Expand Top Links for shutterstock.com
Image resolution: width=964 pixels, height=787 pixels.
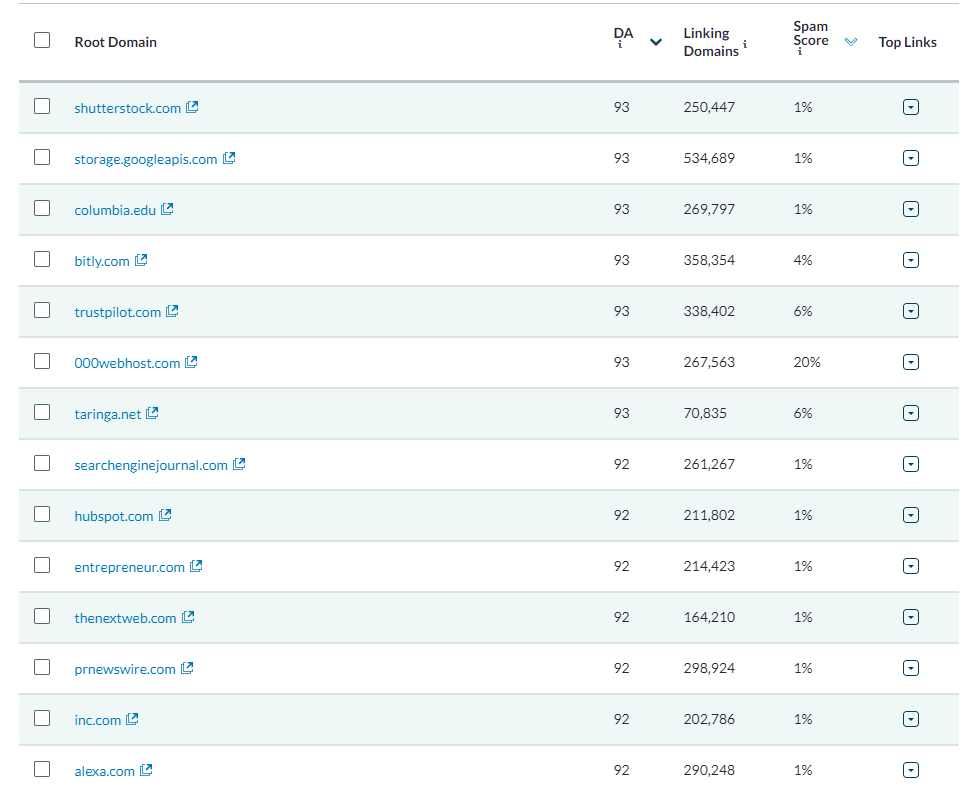[911, 107]
